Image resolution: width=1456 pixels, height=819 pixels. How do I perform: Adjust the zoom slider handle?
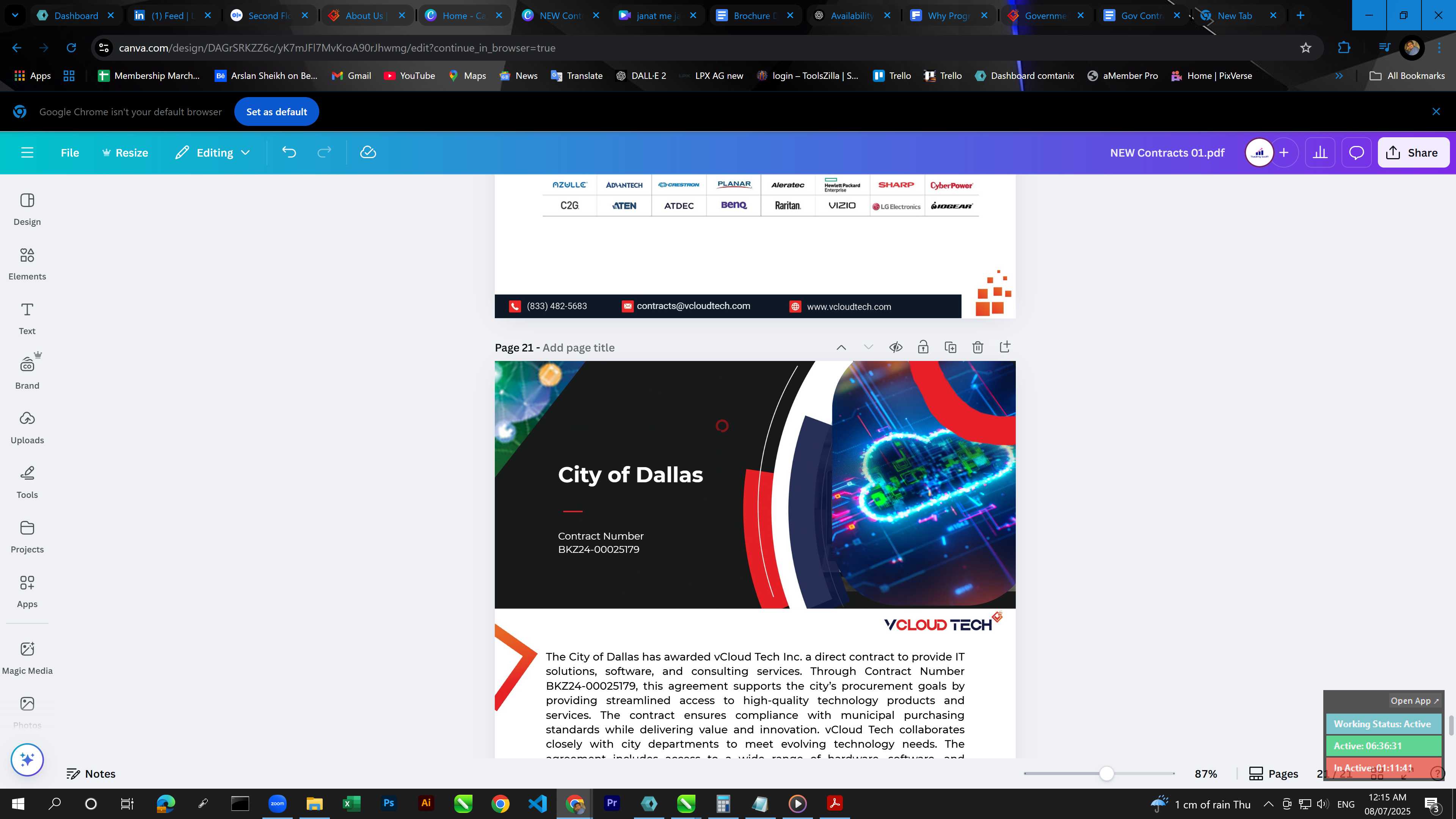(1107, 773)
